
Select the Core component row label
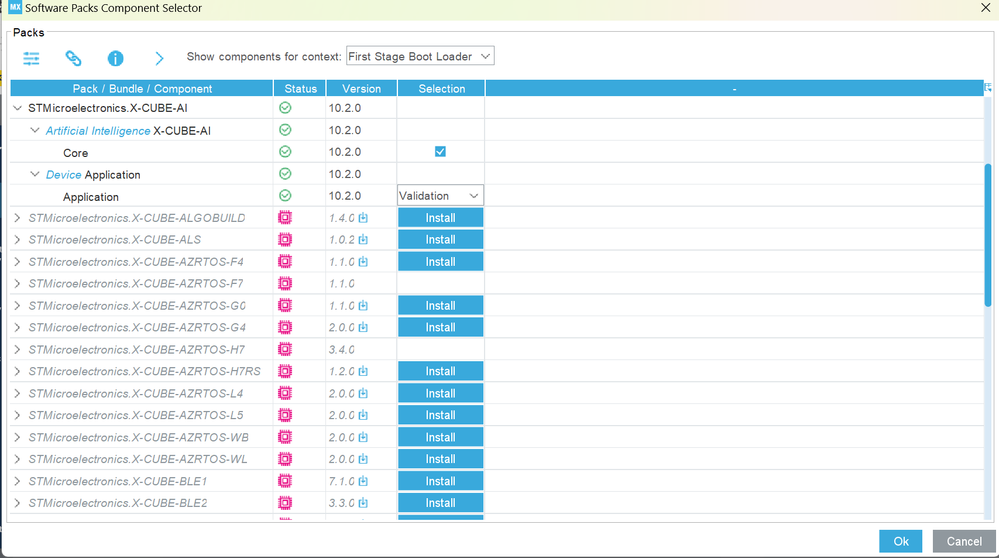coord(75,153)
